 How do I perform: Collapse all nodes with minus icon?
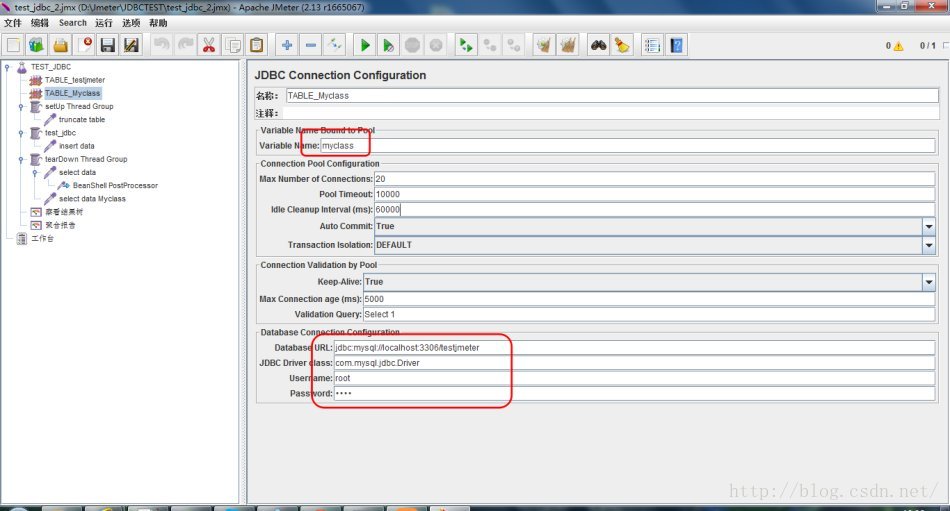point(310,45)
